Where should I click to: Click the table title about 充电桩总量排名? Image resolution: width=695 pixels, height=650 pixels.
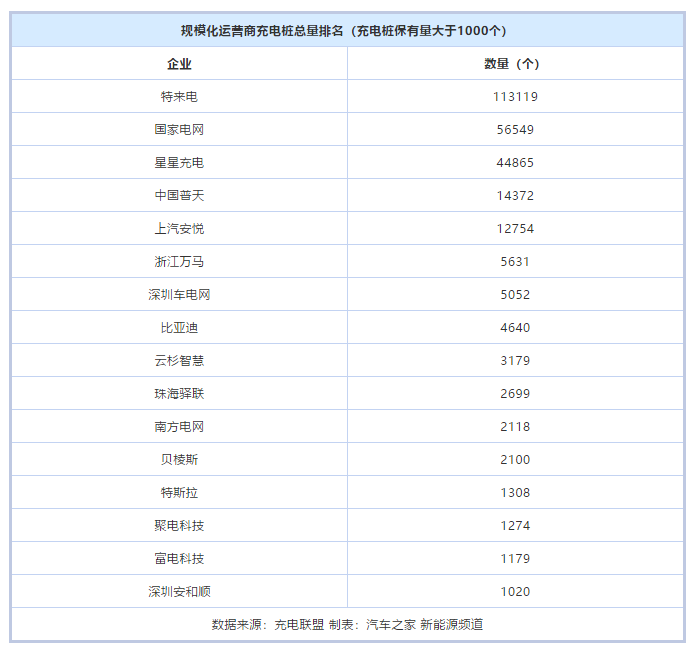[x=347, y=30]
